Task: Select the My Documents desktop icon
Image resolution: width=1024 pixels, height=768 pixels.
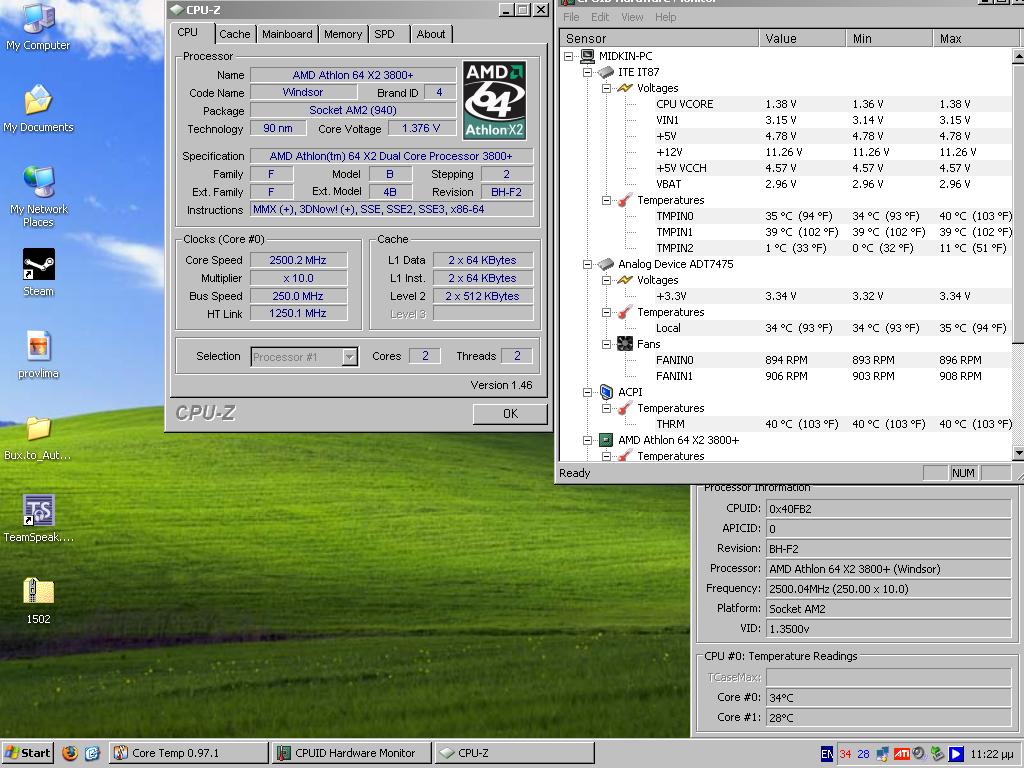Action: [x=38, y=108]
